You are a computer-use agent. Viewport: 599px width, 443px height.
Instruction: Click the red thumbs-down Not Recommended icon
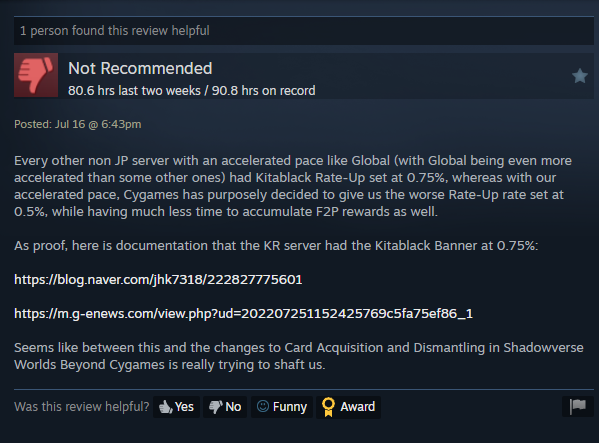[x=36, y=75]
